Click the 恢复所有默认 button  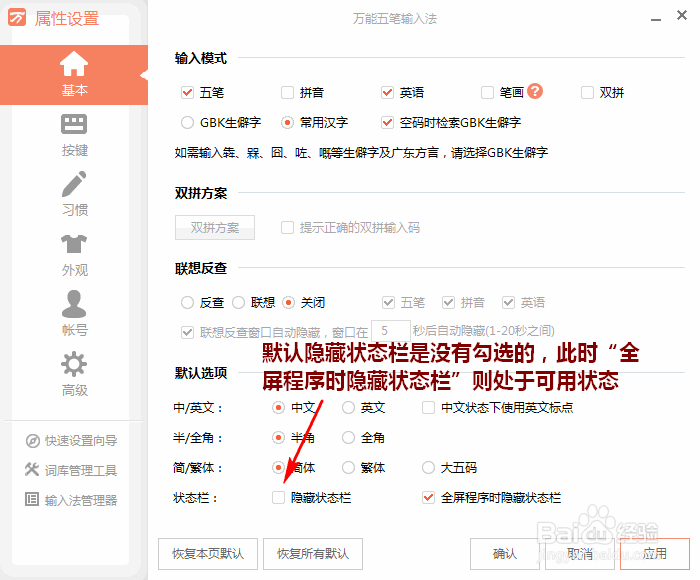(x=313, y=554)
